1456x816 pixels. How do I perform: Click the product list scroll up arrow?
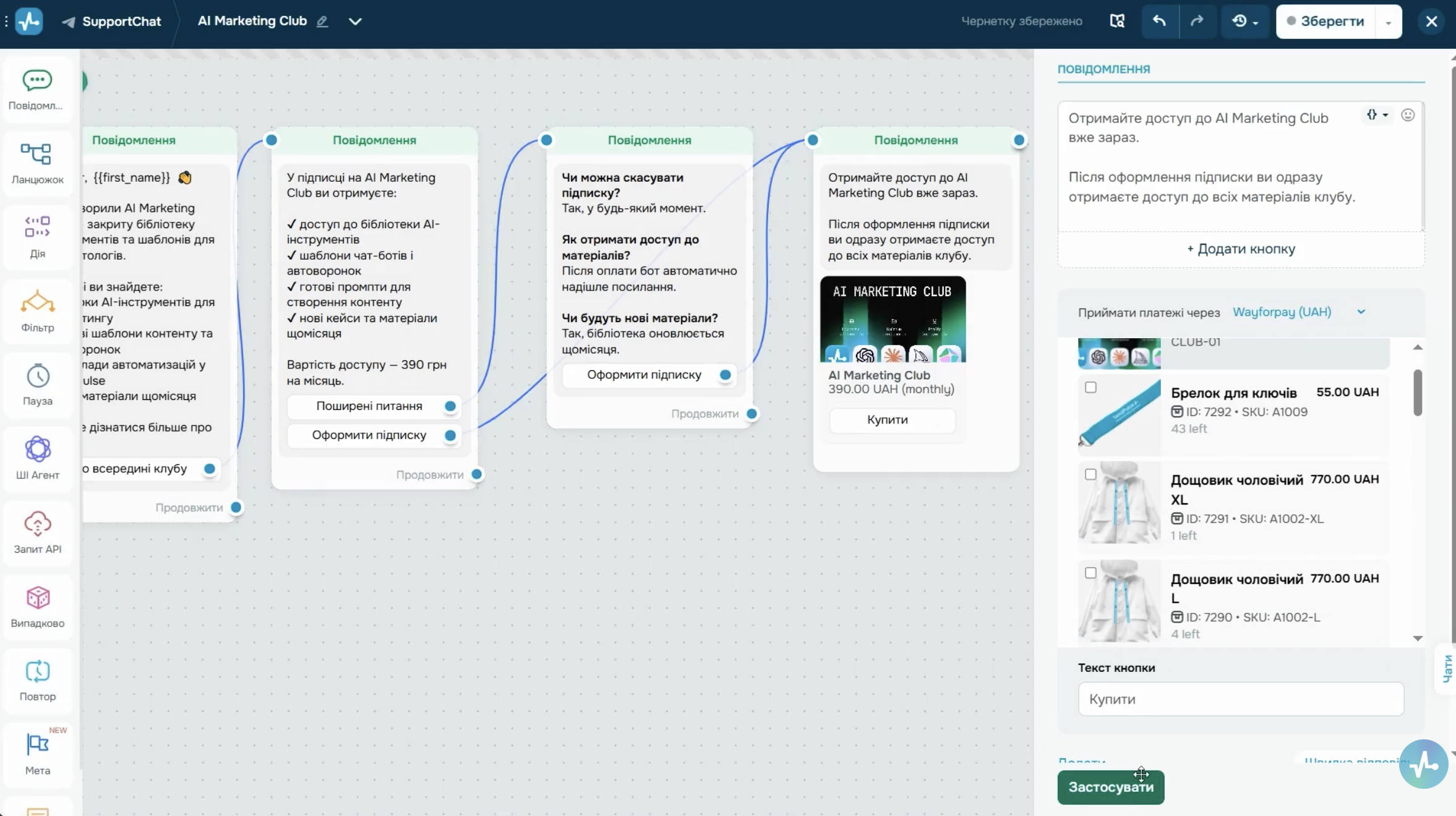[1418, 347]
